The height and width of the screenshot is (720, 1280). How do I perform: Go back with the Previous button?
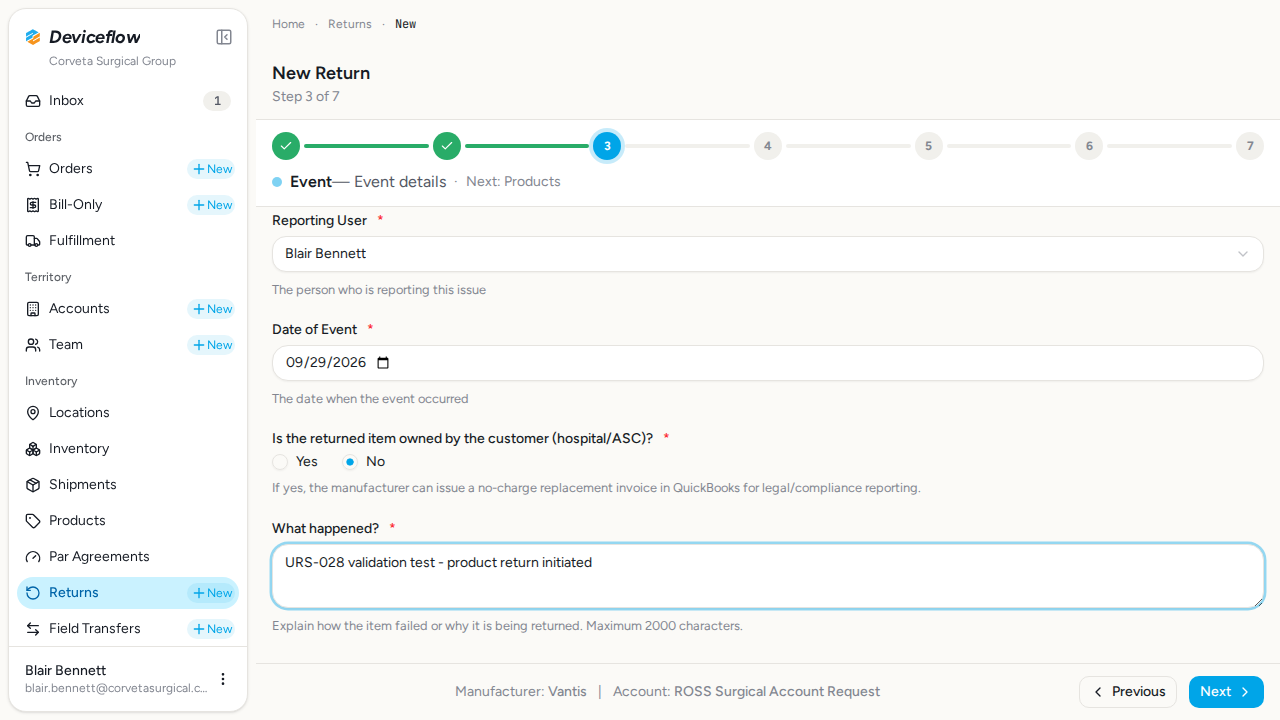(1128, 692)
